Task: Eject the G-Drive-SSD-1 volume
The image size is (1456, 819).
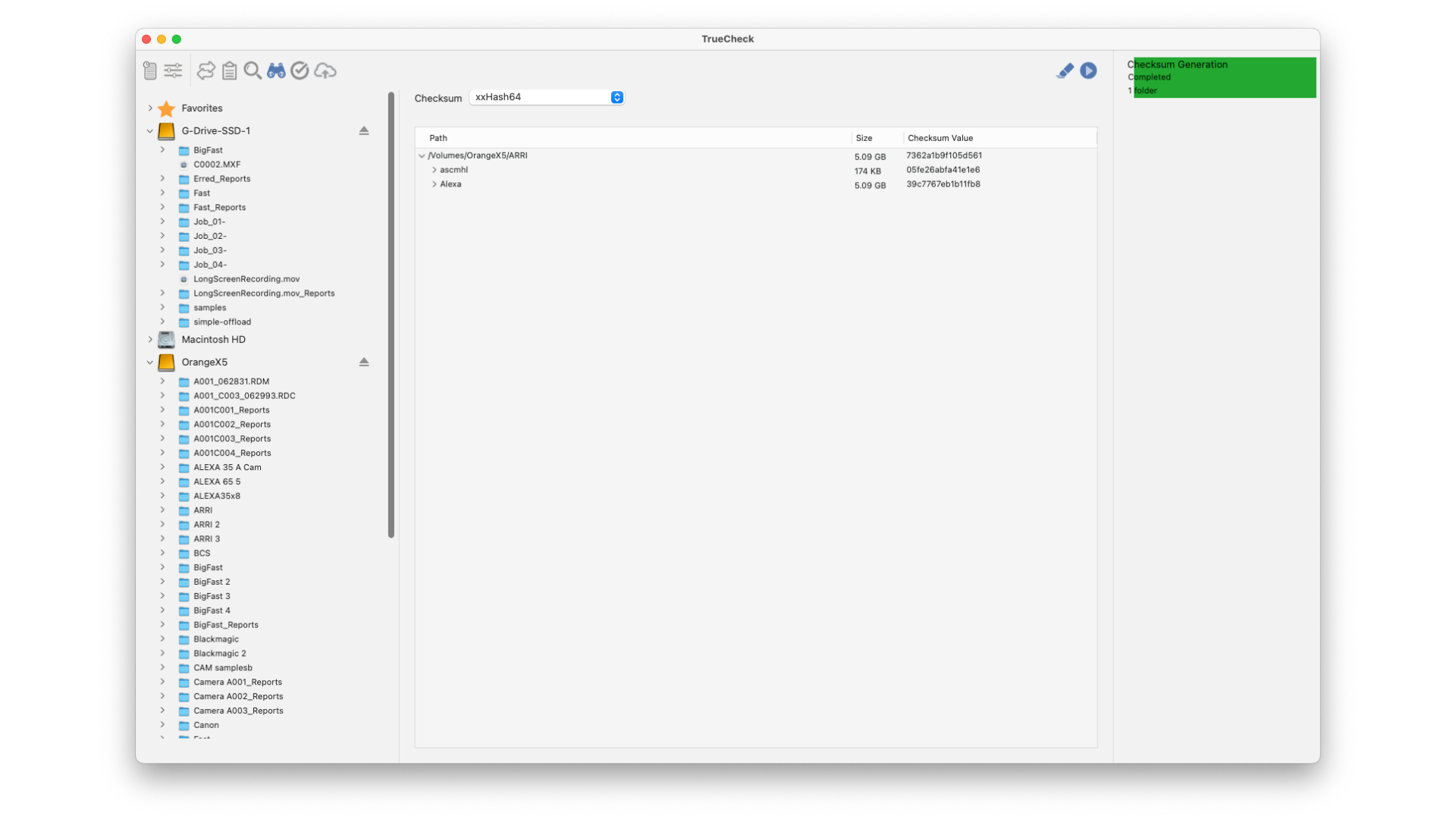Action: 364,130
